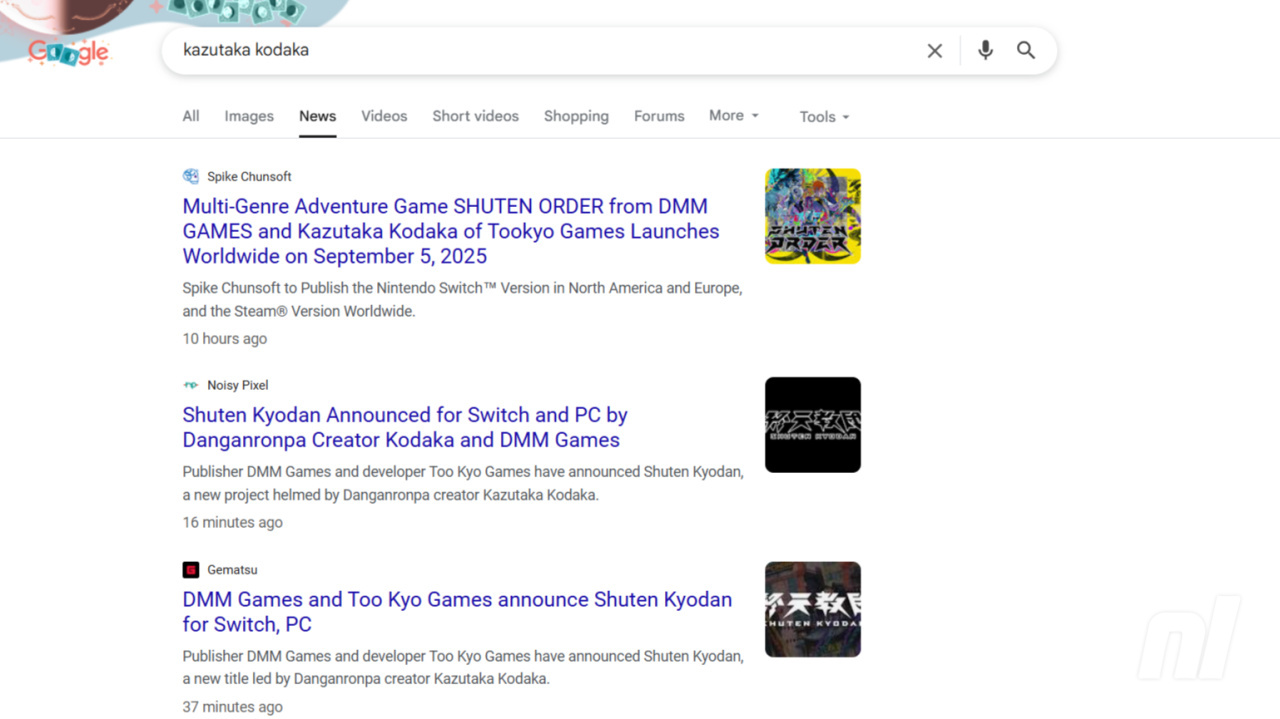
Task: Start voice search with microphone icon
Action: pyautogui.click(x=985, y=50)
